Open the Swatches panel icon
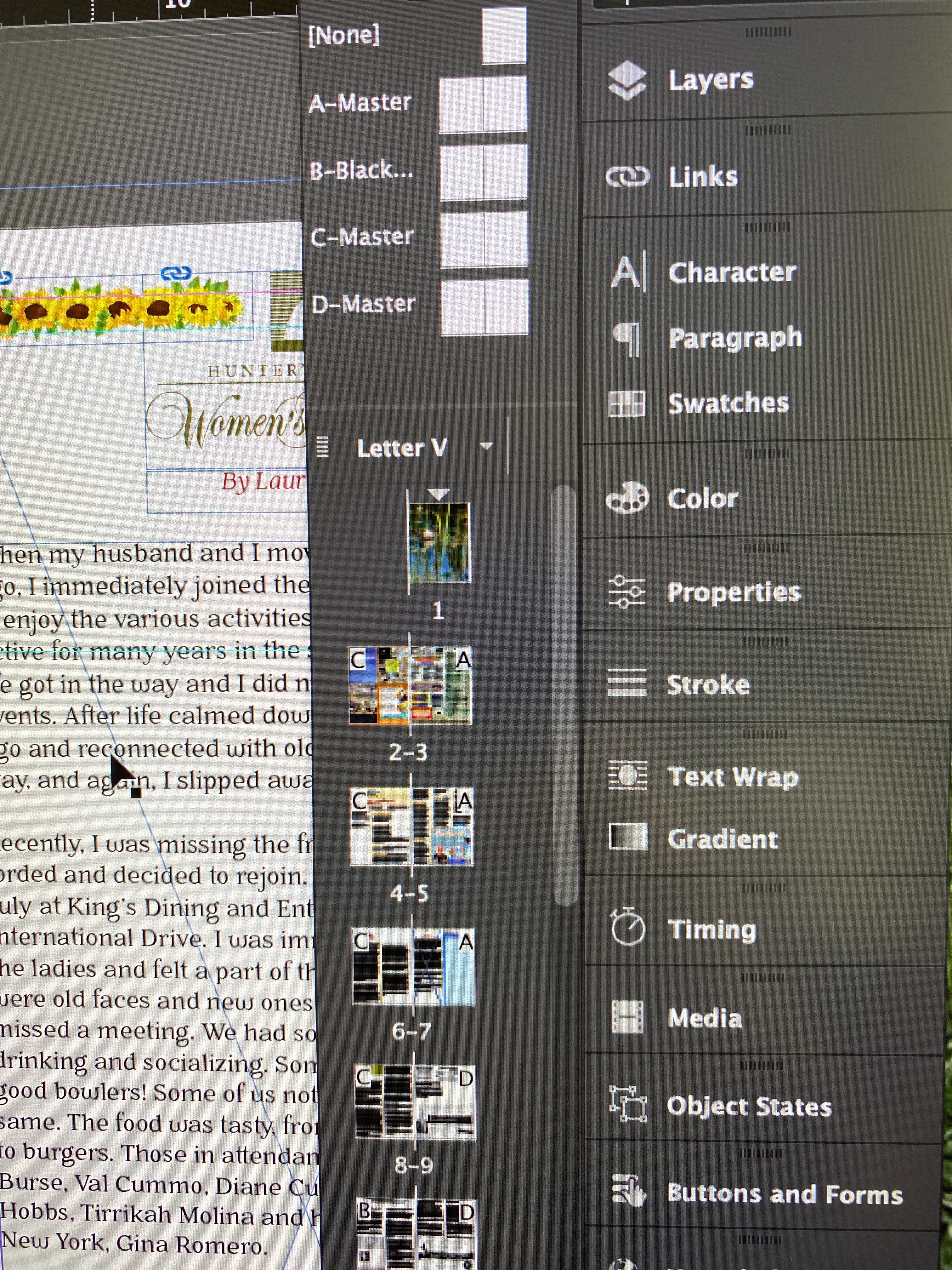The height and width of the screenshot is (1270, 952). [x=626, y=403]
